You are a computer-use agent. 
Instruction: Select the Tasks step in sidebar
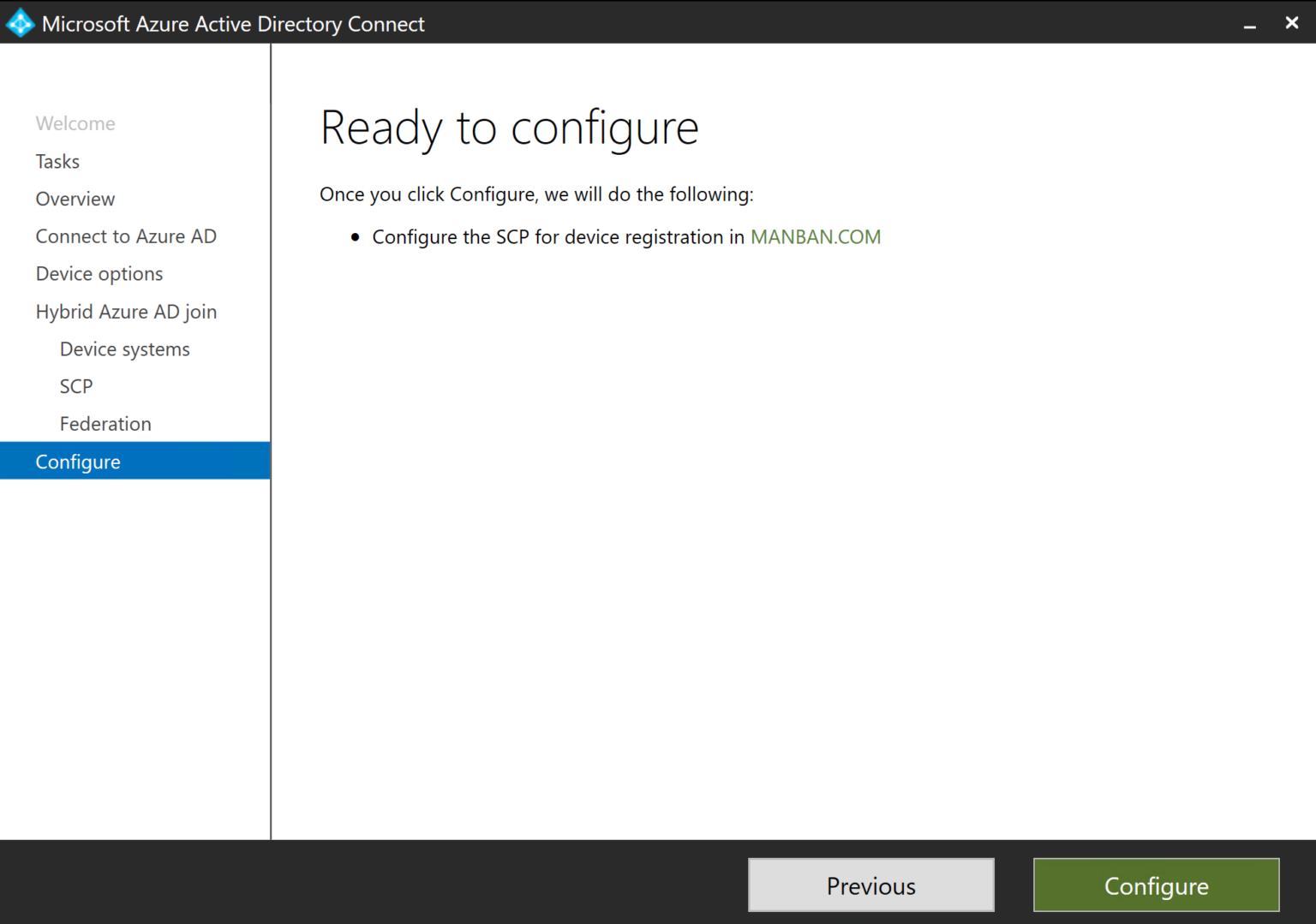tap(57, 161)
